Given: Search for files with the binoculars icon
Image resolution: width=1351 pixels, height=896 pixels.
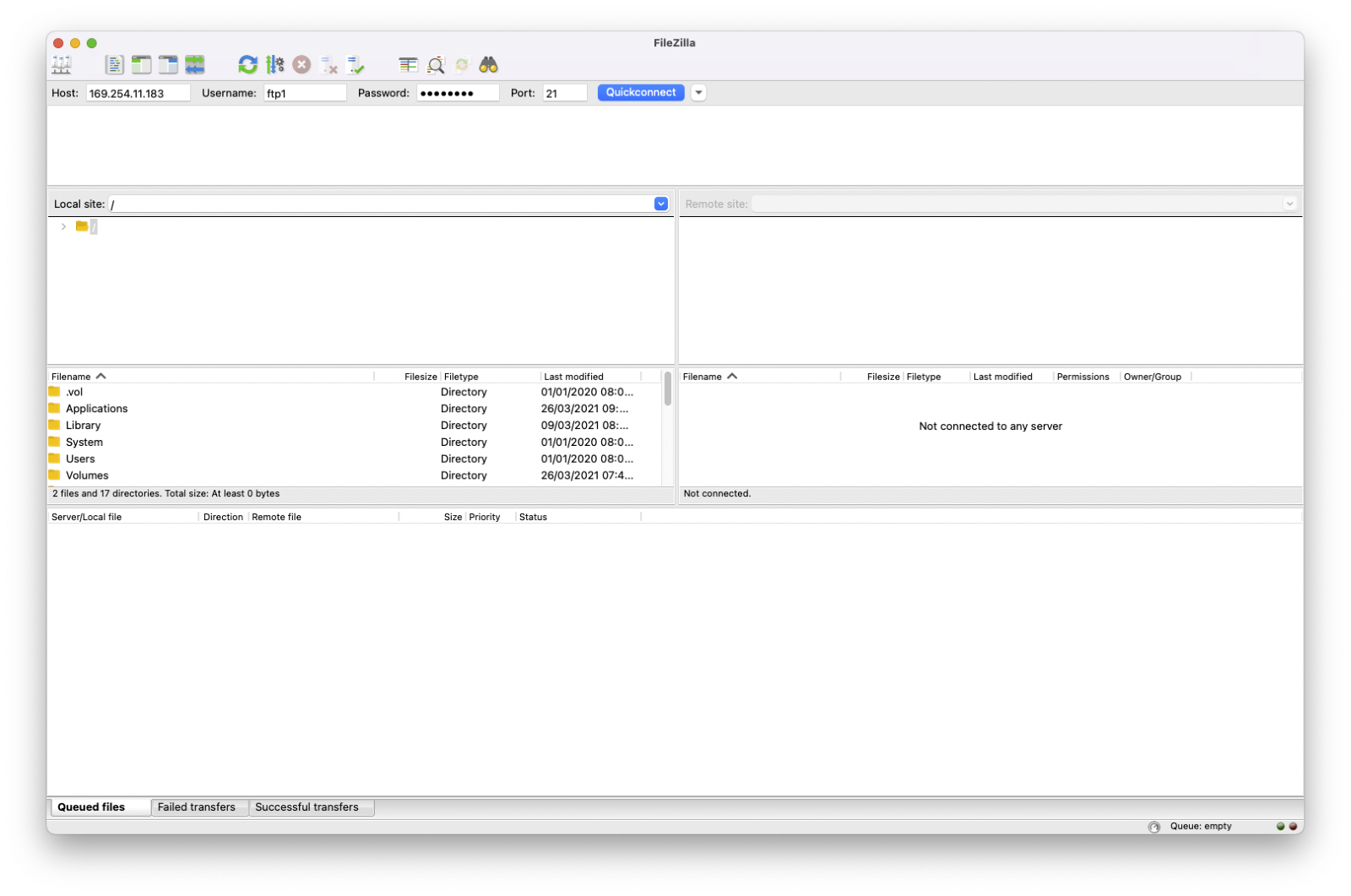Looking at the screenshot, I should [489, 65].
